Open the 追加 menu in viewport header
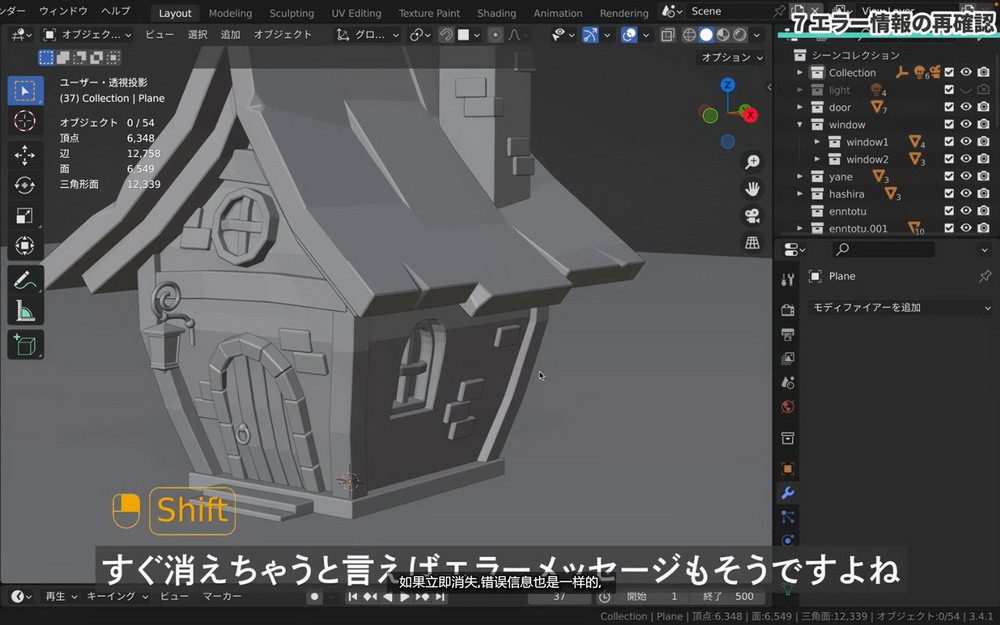Screen dimensions: 1000x625 coord(230,34)
